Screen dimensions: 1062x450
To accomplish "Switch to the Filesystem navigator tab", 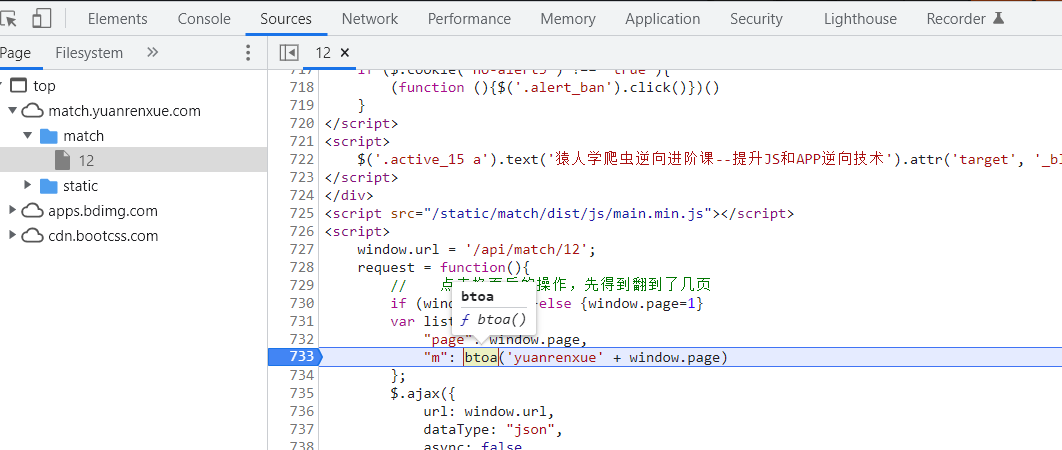I will click(89, 53).
